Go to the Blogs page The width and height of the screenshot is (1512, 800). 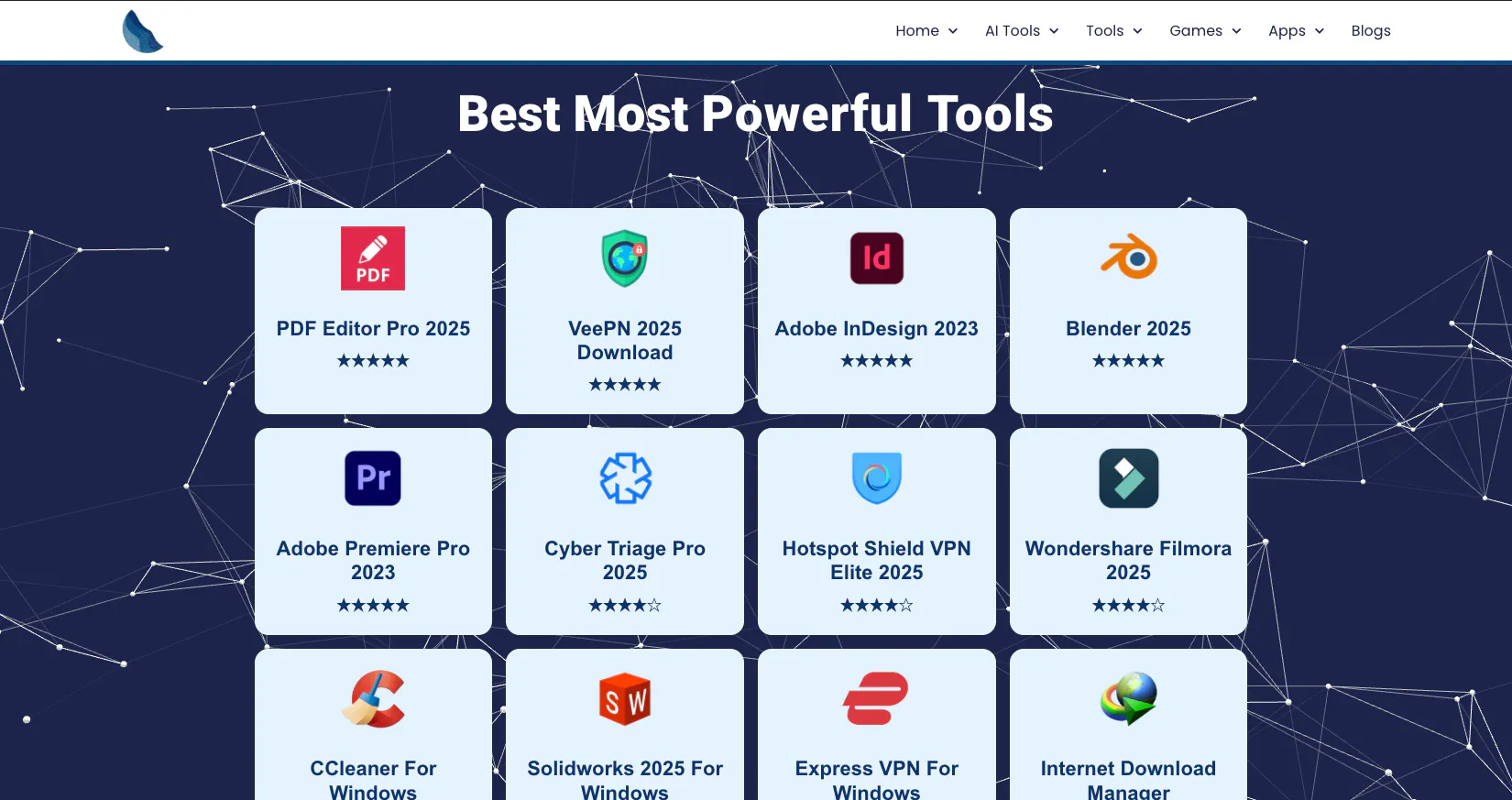point(1371,31)
